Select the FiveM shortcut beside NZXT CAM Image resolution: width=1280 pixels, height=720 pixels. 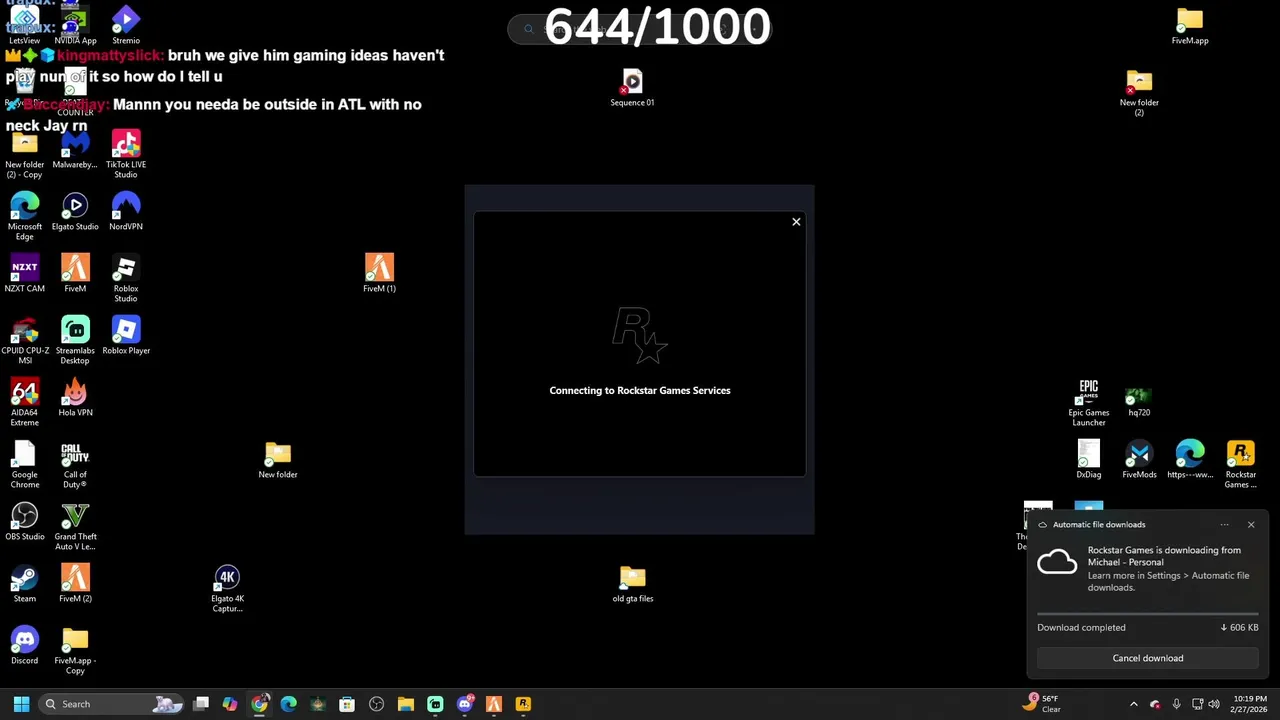[x=75, y=274]
